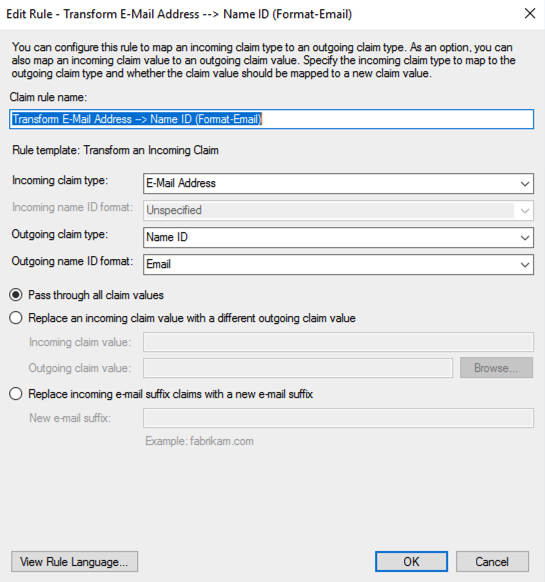The height and width of the screenshot is (582, 545).
Task: Click the Incoming claim value field
Action: 338,342
